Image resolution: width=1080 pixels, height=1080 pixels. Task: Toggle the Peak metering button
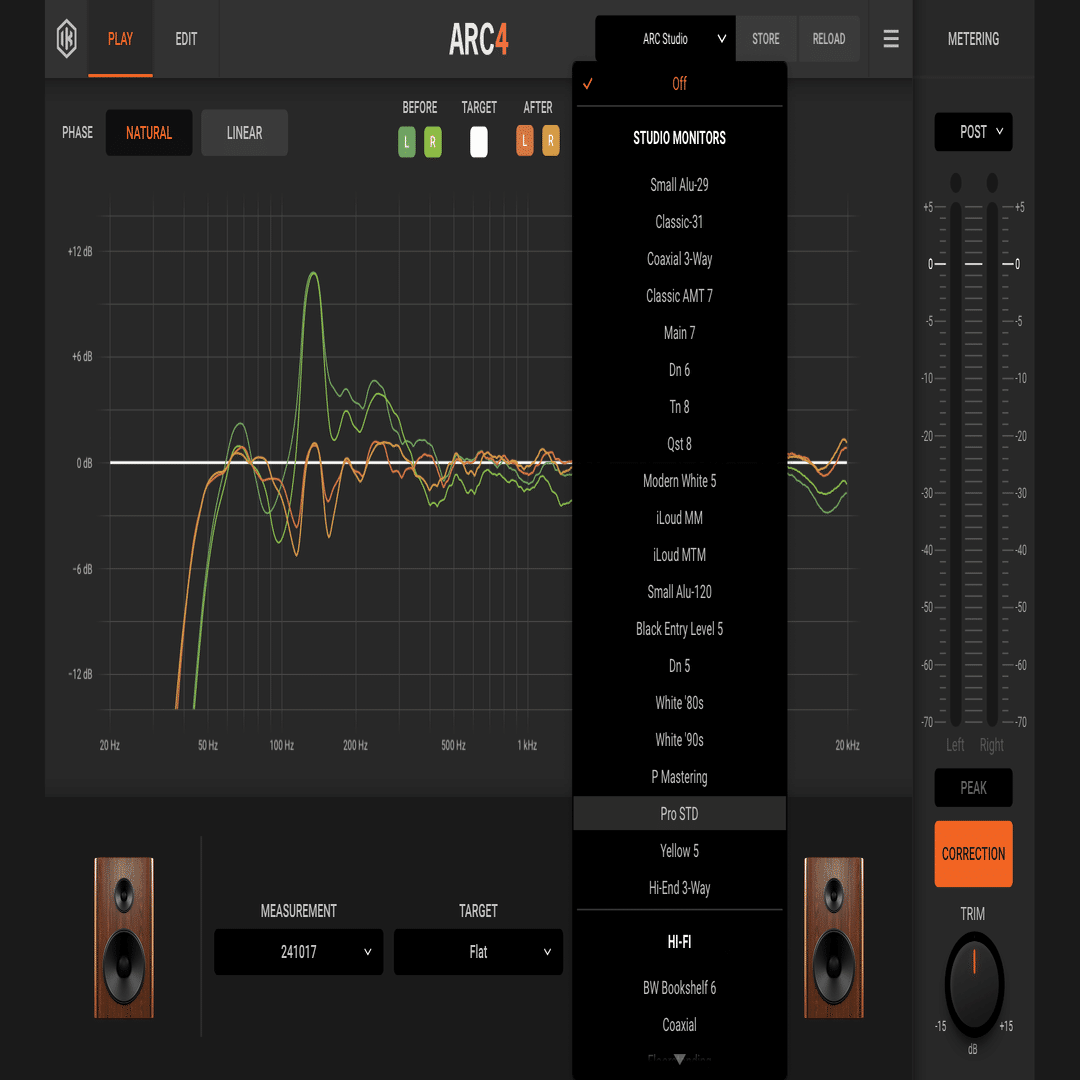pyautogui.click(x=973, y=787)
